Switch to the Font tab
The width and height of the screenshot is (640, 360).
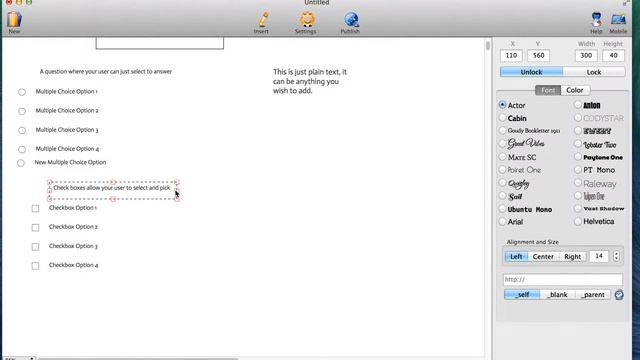(548, 90)
